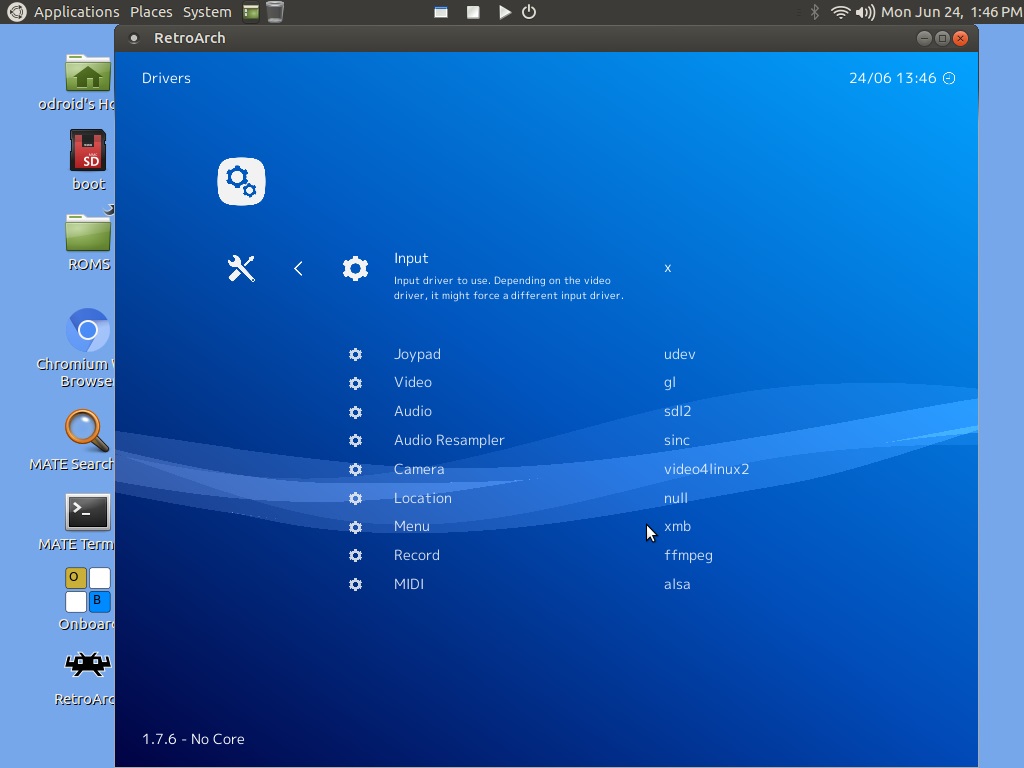
Task: Open the MATE Terminal desktop icon
Action: tap(88, 512)
